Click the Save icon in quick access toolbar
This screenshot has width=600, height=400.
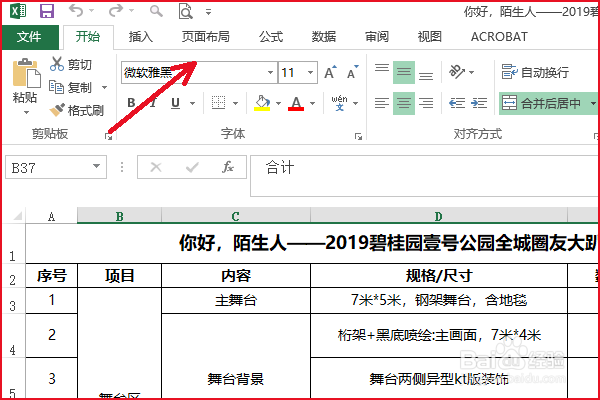[47, 11]
